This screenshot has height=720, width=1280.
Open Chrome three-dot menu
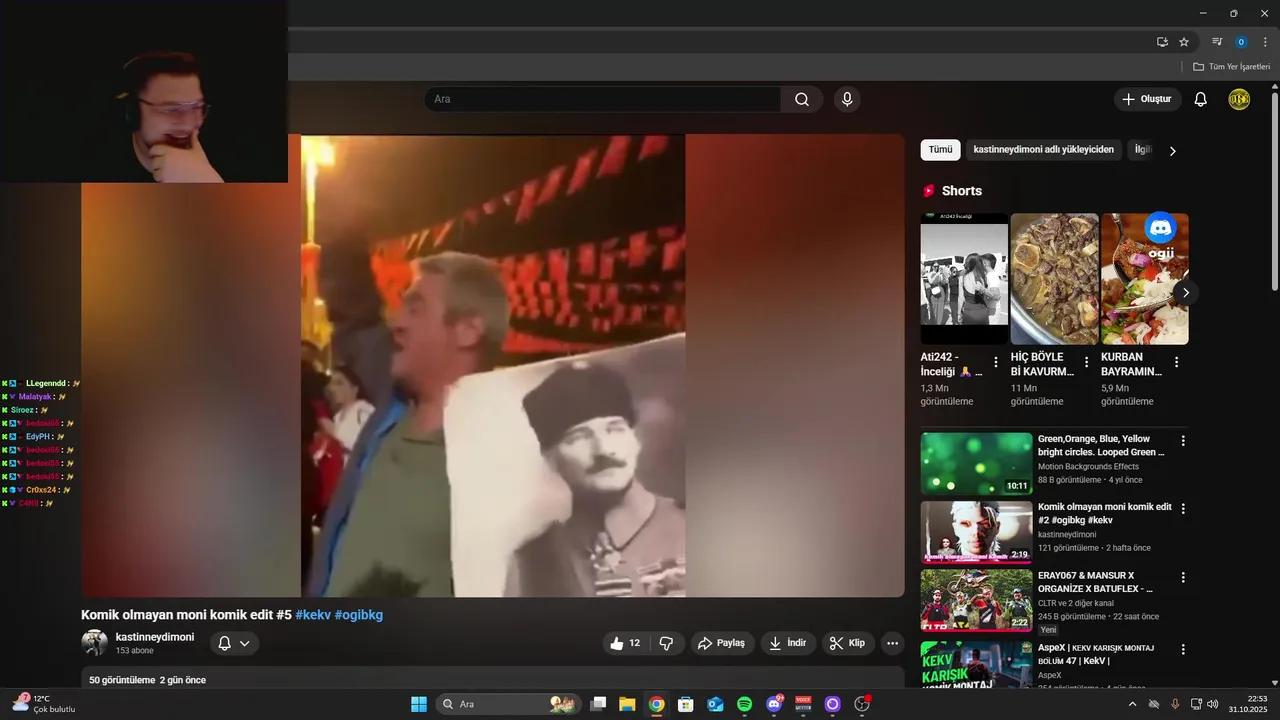pos(1265,42)
